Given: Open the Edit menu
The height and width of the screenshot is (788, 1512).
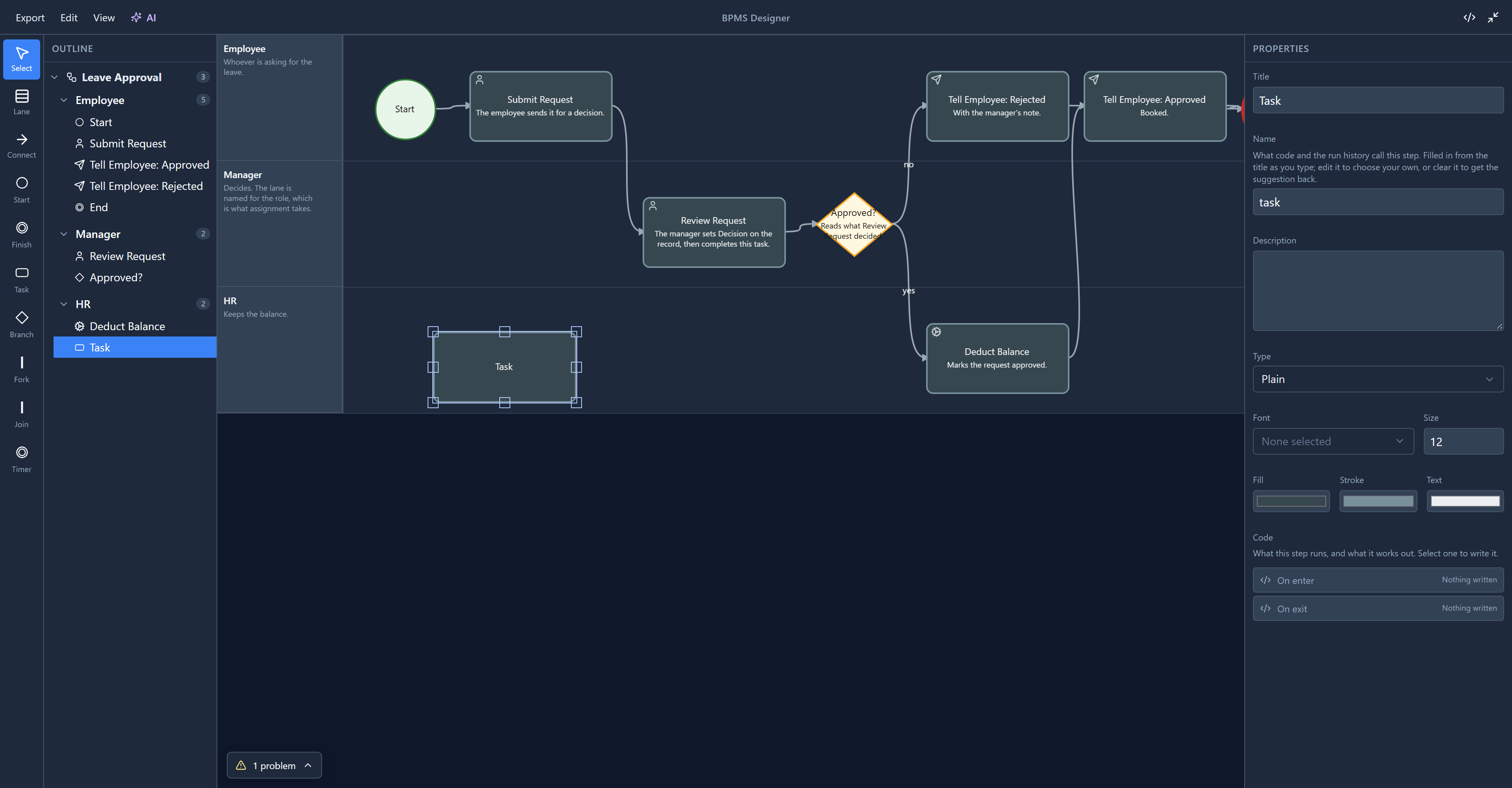Looking at the screenshot, I should 69,18.
